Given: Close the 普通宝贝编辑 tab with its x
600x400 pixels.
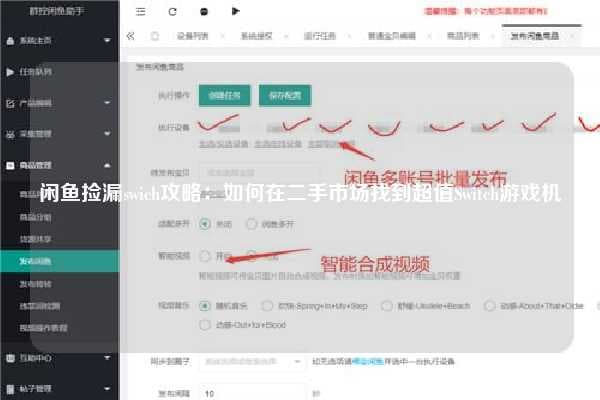Looking at the screenshot, I should pyautogui.click(x=429, y=36).
